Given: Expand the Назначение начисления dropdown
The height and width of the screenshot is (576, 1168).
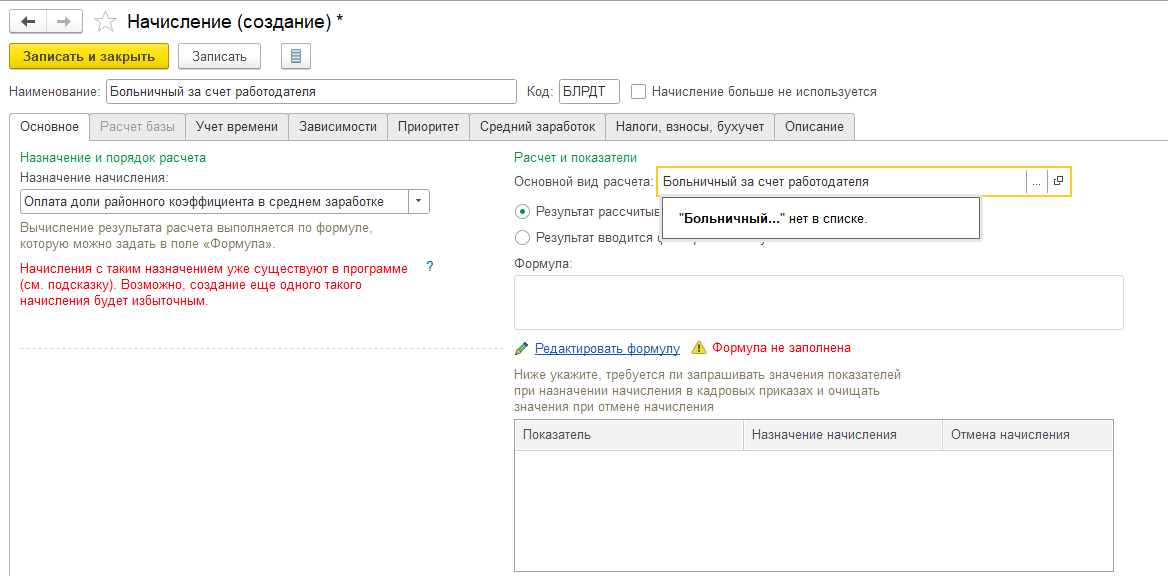Looking at the screenshot, I should click(x=420, y=201).
